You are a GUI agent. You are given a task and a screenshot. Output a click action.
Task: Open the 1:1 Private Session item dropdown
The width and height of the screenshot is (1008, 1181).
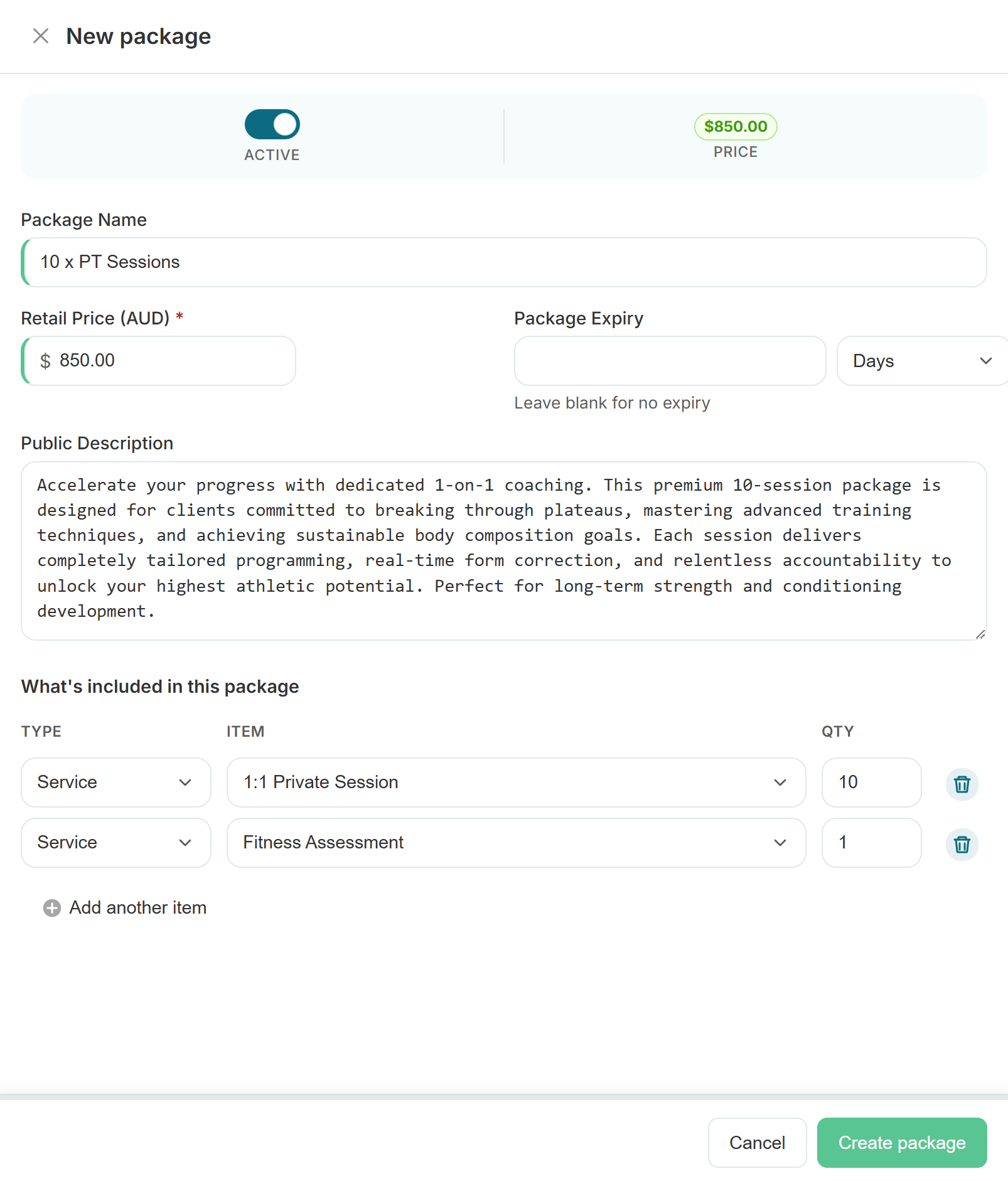(x=516, y=783)
